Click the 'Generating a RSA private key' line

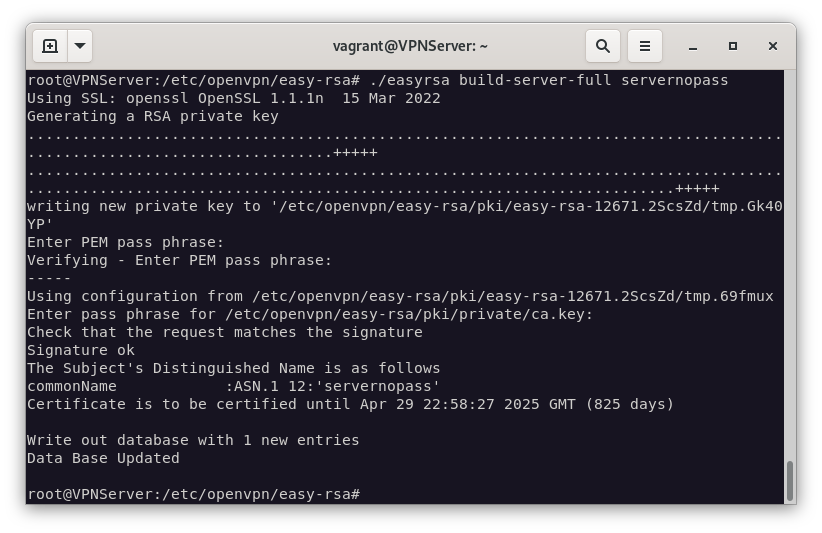tap(152, 116)
